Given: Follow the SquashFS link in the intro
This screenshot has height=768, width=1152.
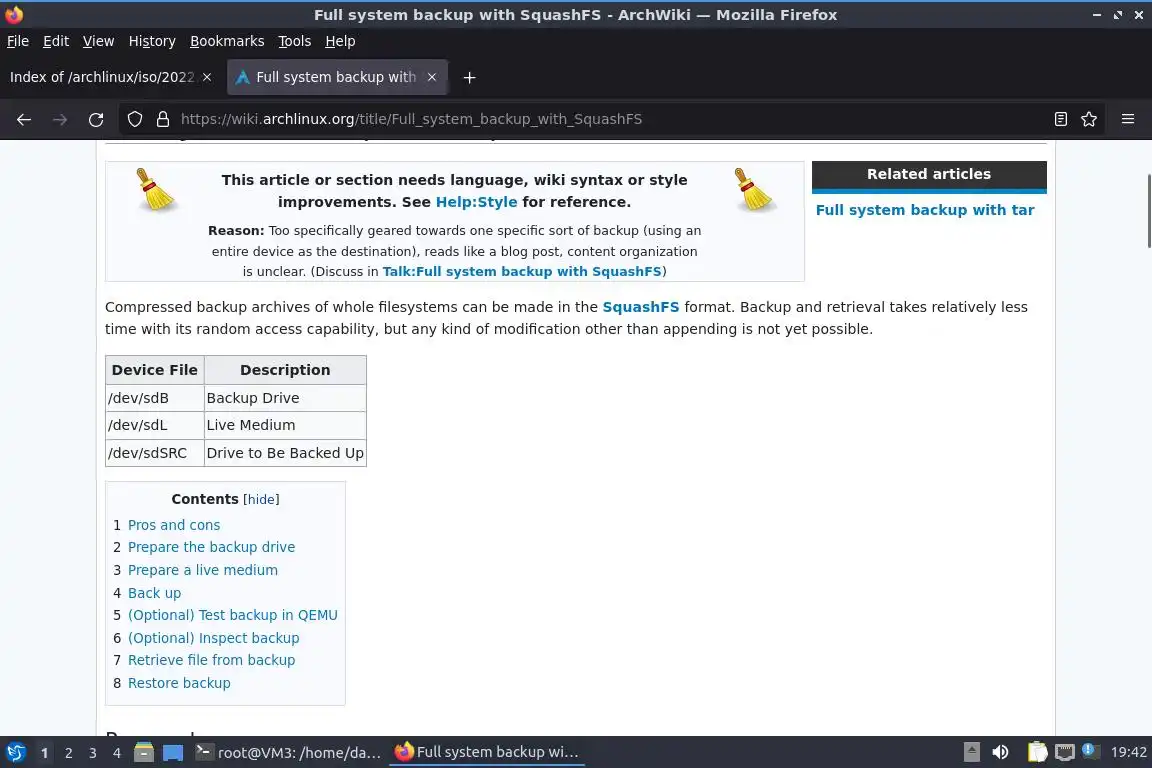Looking at the screenshot, I should 641,307.
